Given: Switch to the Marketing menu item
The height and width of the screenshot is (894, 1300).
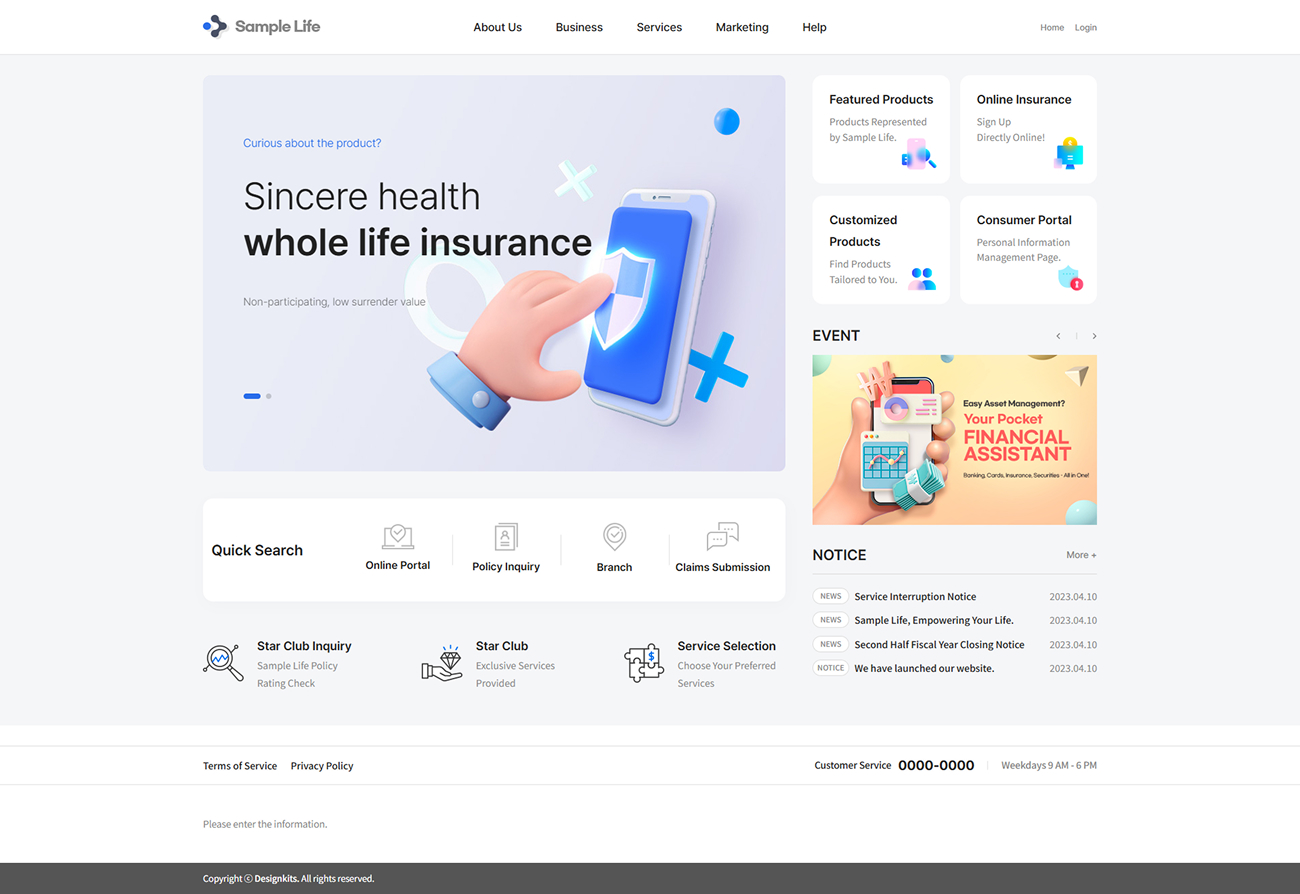Looking at the screenshot, I should pos(742,27).
